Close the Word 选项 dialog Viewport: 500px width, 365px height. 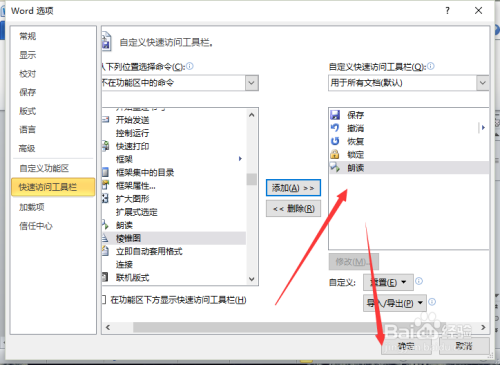point(478,11)
